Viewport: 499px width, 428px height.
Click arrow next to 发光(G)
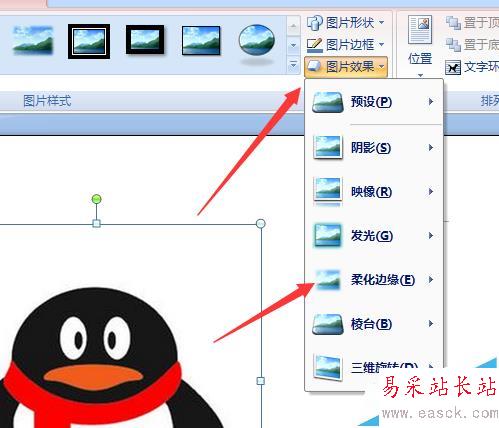[431, 236]
